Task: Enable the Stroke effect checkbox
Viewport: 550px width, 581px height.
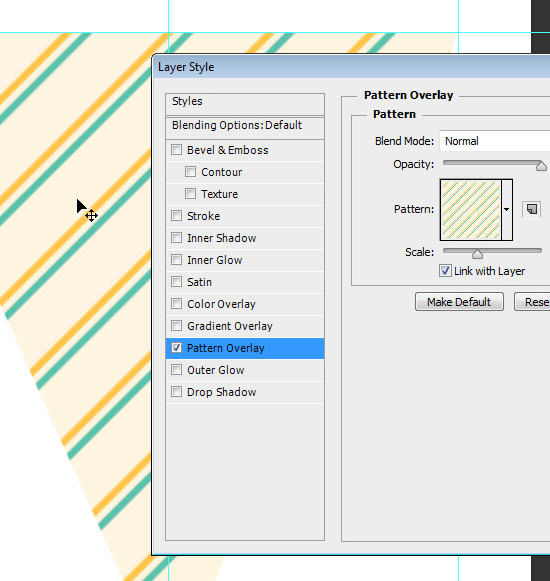Action: [x=176, y=216]
